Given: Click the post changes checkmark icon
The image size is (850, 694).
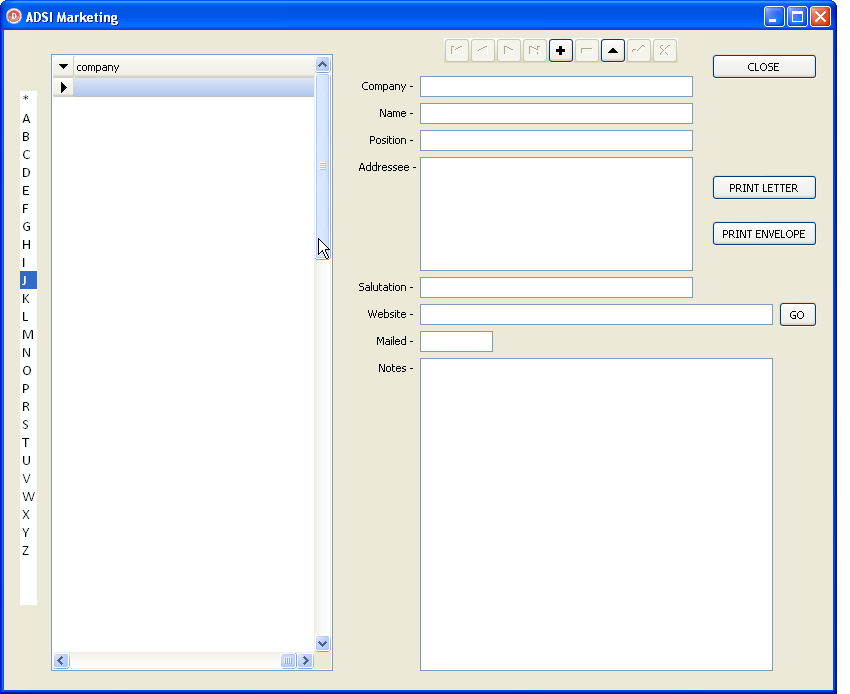Looking at the screenshot, I should (638, 50).
